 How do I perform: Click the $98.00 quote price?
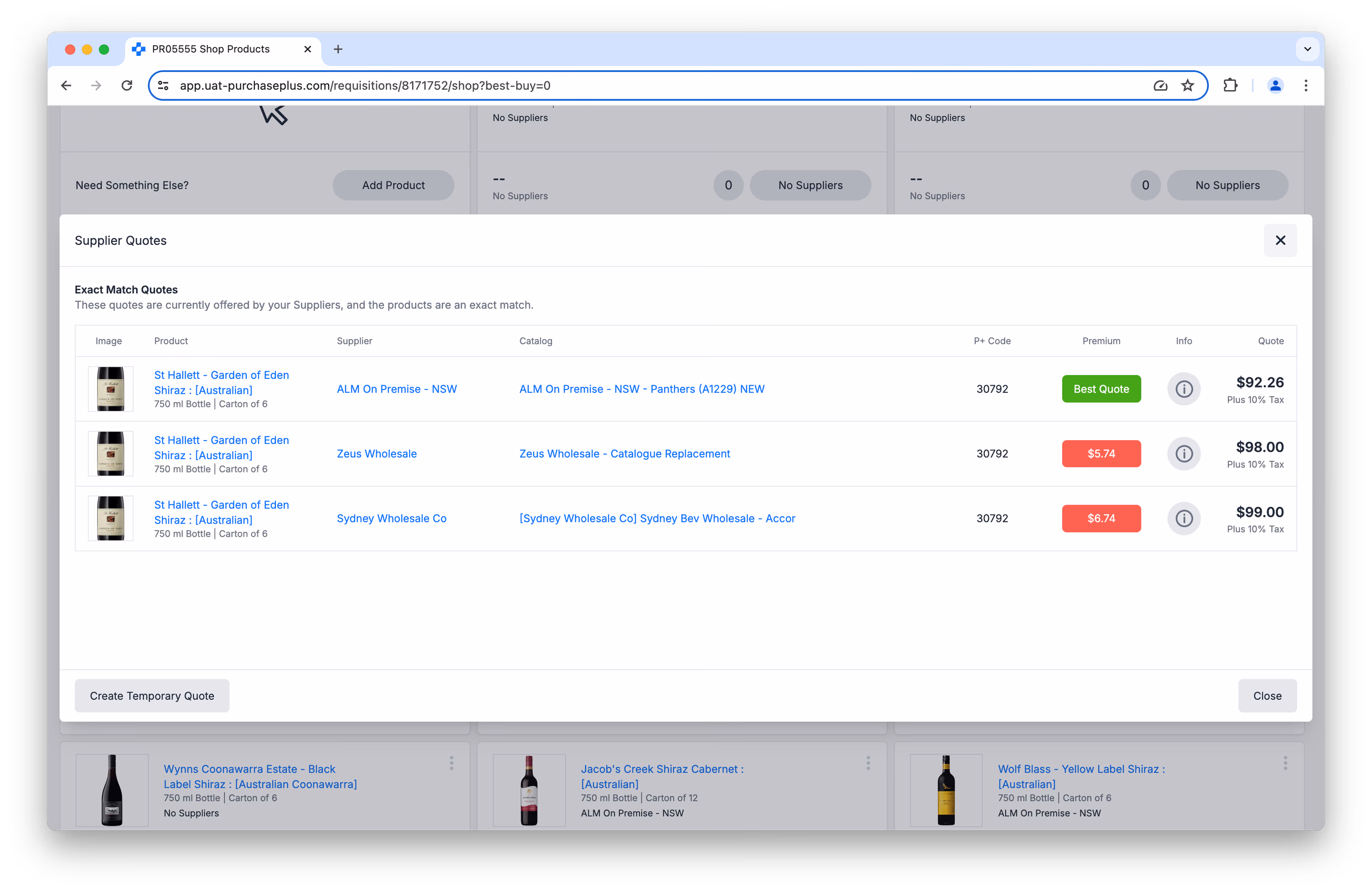point(1260,447)
